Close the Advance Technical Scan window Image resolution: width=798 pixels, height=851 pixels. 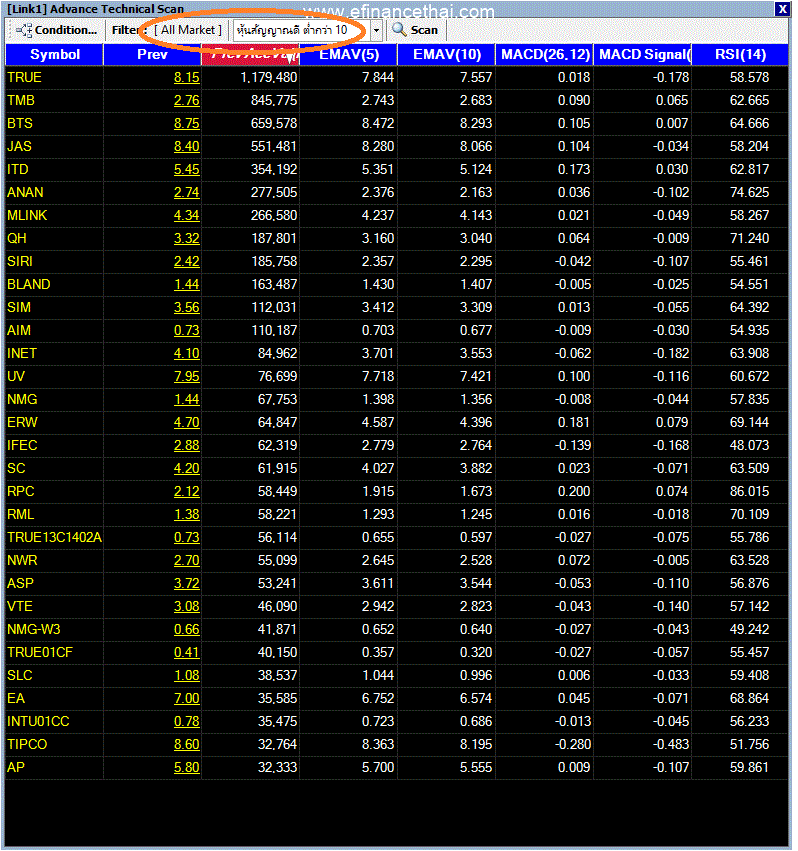pyautogui.click(x=782, y=9)
